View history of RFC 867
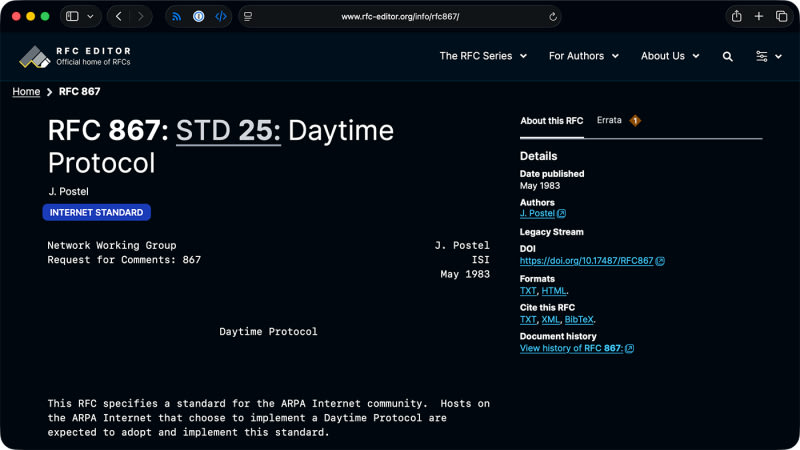The width and height of the screenshot is (800, 450). tap(571, 348)
